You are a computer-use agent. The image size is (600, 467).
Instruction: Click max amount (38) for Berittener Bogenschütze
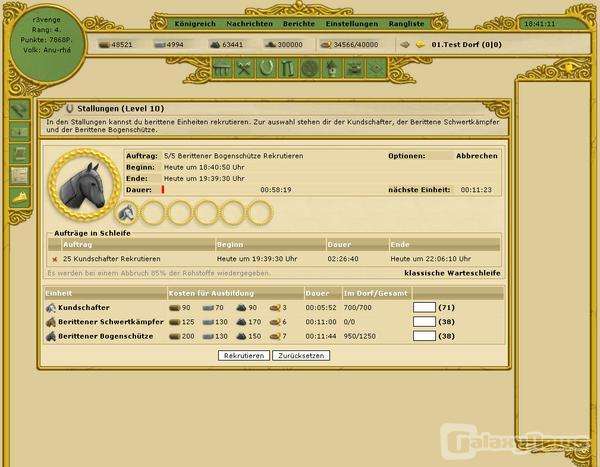tap(447, 336)
